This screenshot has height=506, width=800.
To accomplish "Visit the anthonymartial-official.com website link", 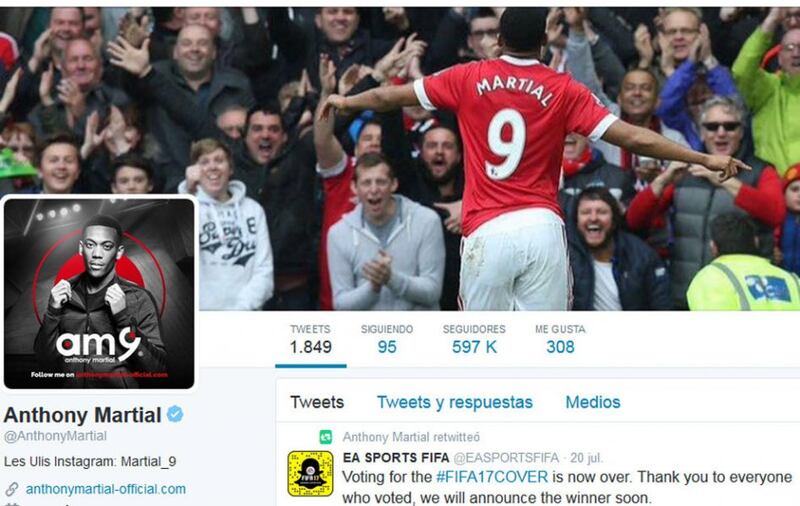I will tap(106, 489).
